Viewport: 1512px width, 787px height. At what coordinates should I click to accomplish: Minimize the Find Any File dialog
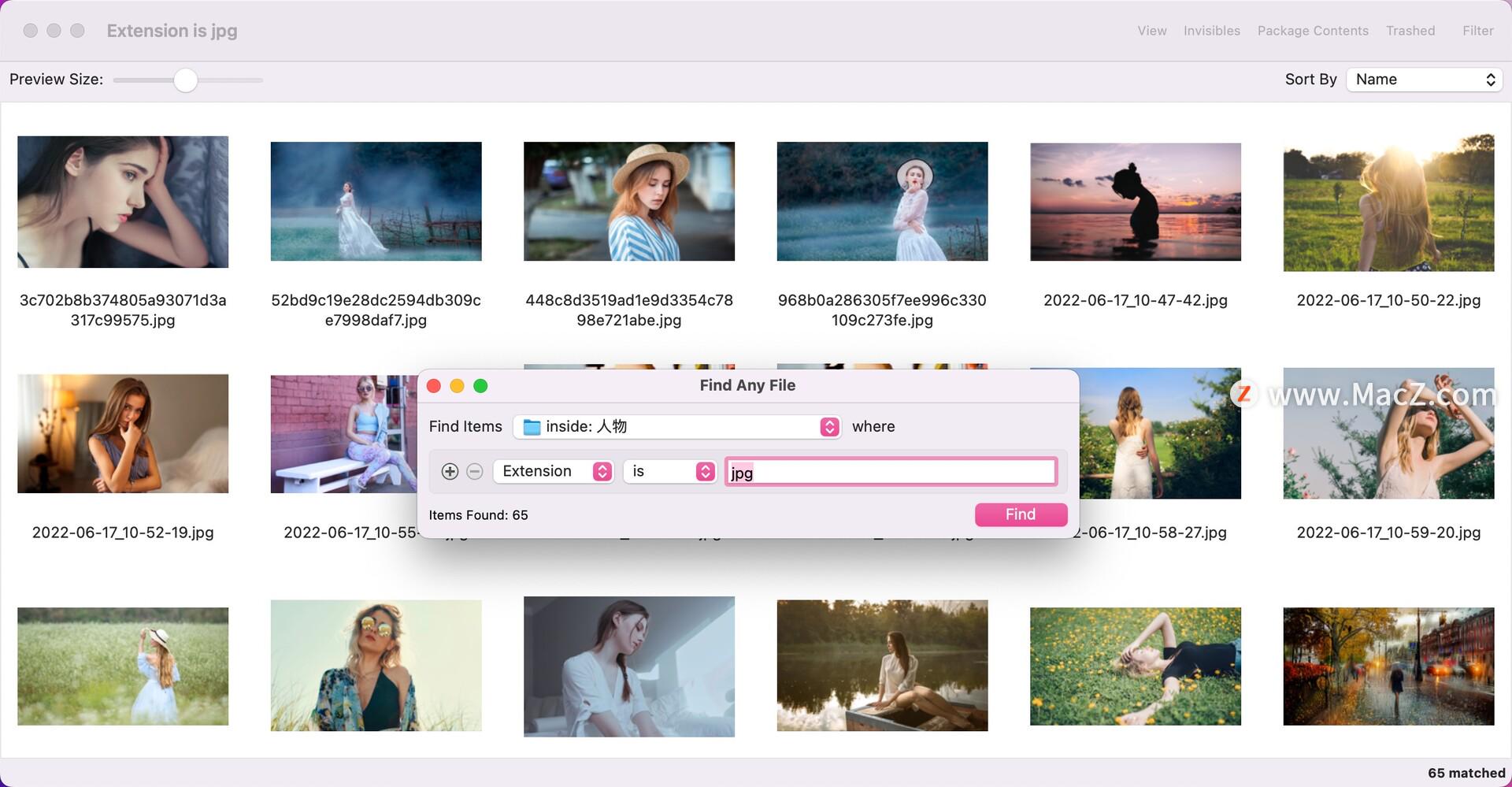click(457, 386)
